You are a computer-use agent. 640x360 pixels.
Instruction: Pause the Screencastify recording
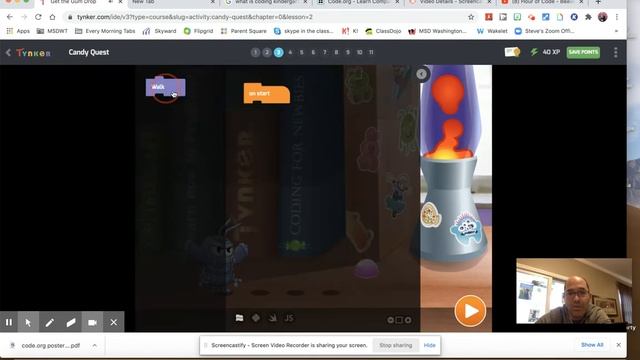9,322
